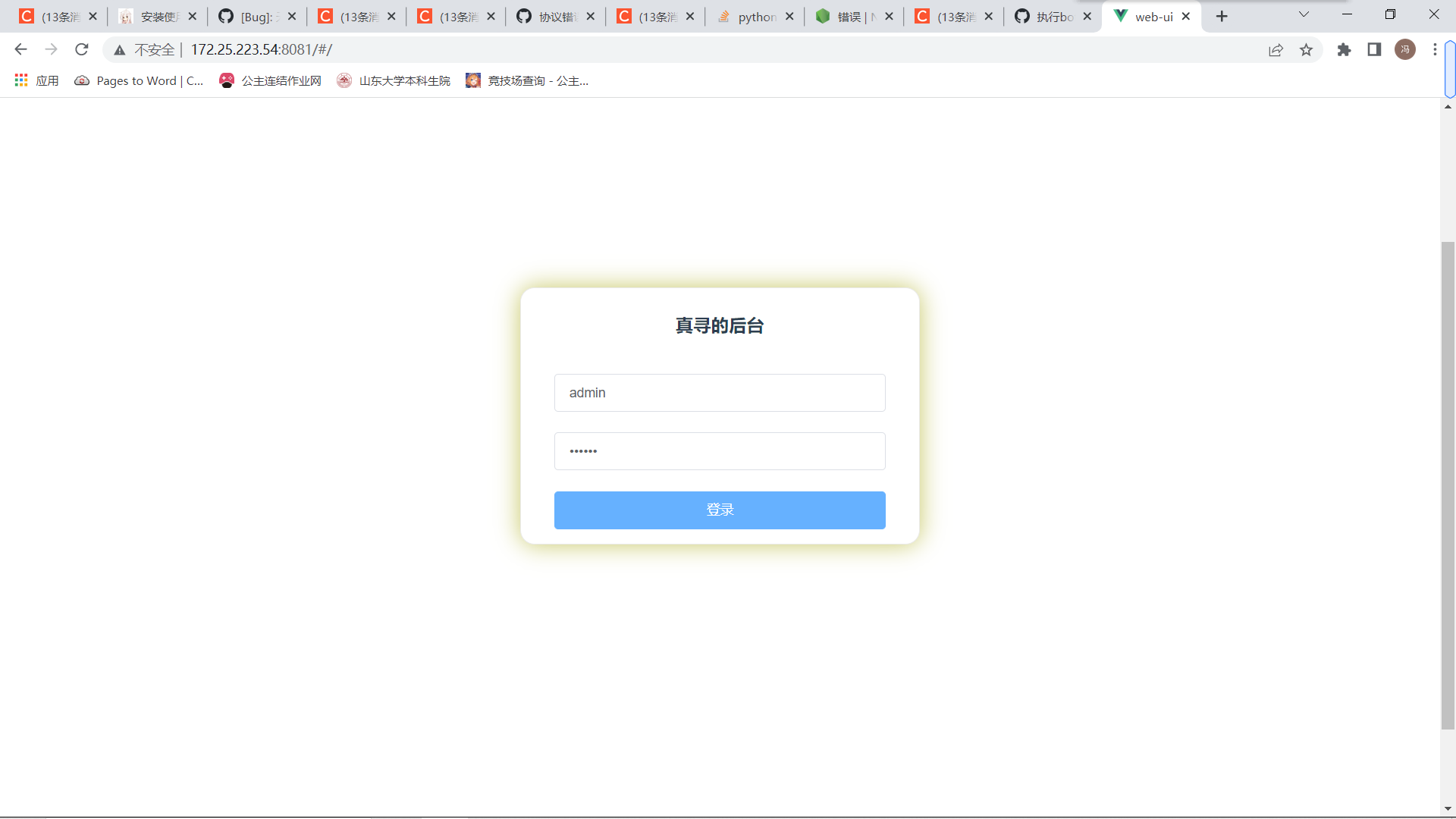Open the browser extensions puzzle icon
1456x819 pixels.
pos(1345,50)
